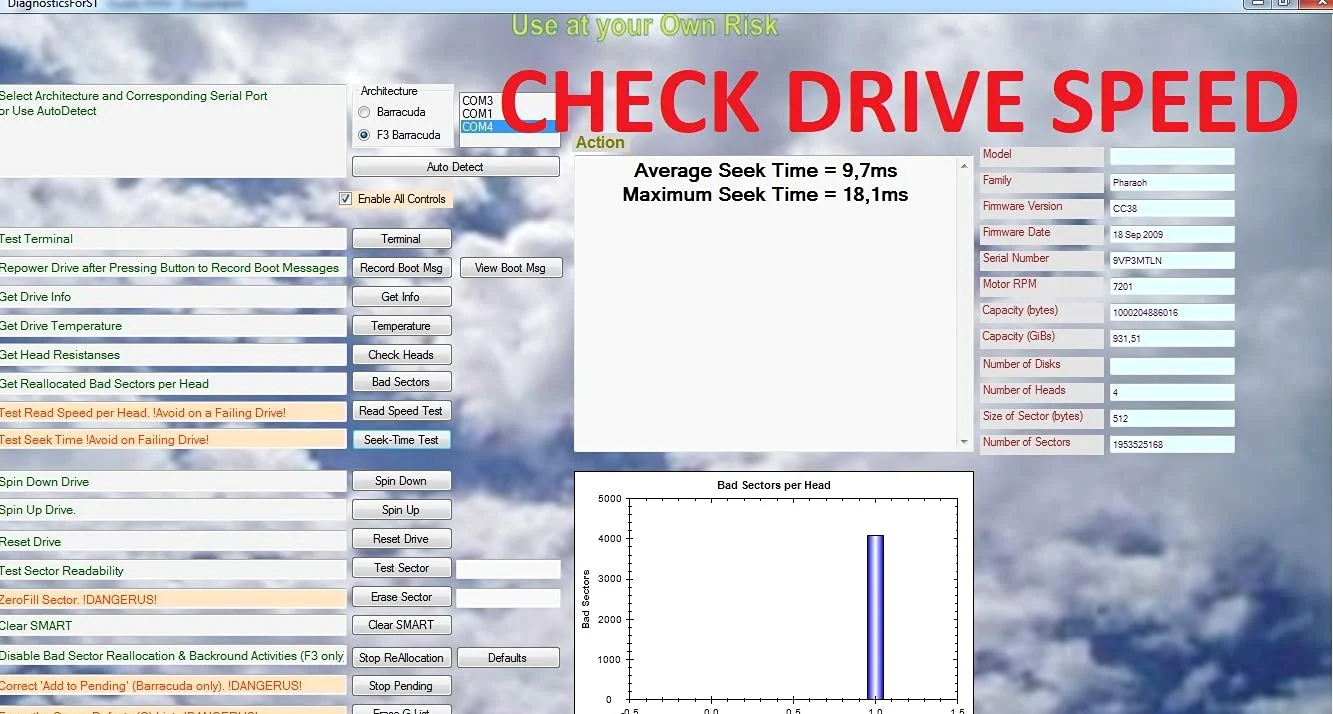Click the Check Heads button
1333x714 pixels.
(x=401, y=355)
